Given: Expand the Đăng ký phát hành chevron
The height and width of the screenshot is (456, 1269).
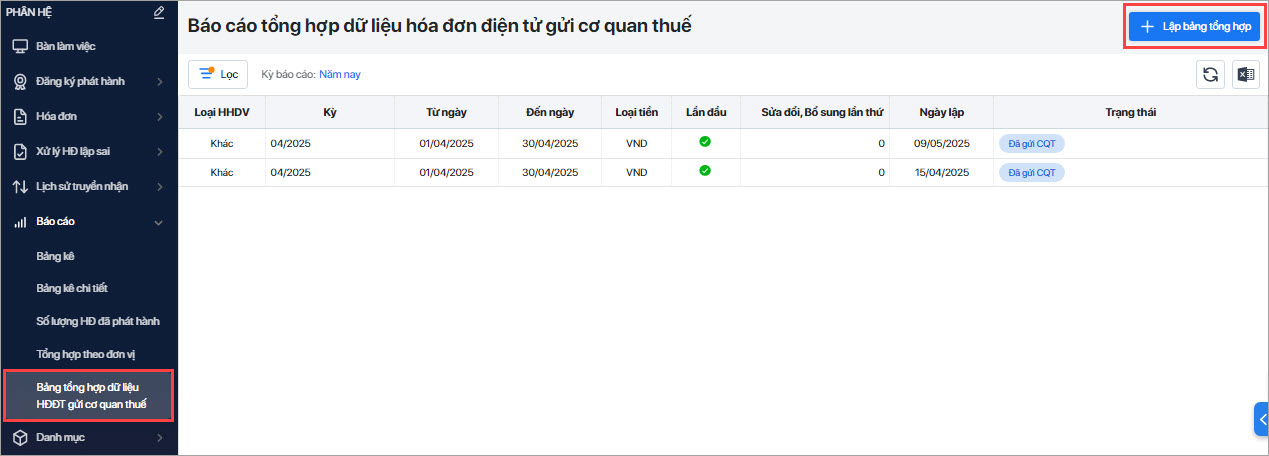Looking at the screenshot, I should pyautogui.click(x=159, y=82).
